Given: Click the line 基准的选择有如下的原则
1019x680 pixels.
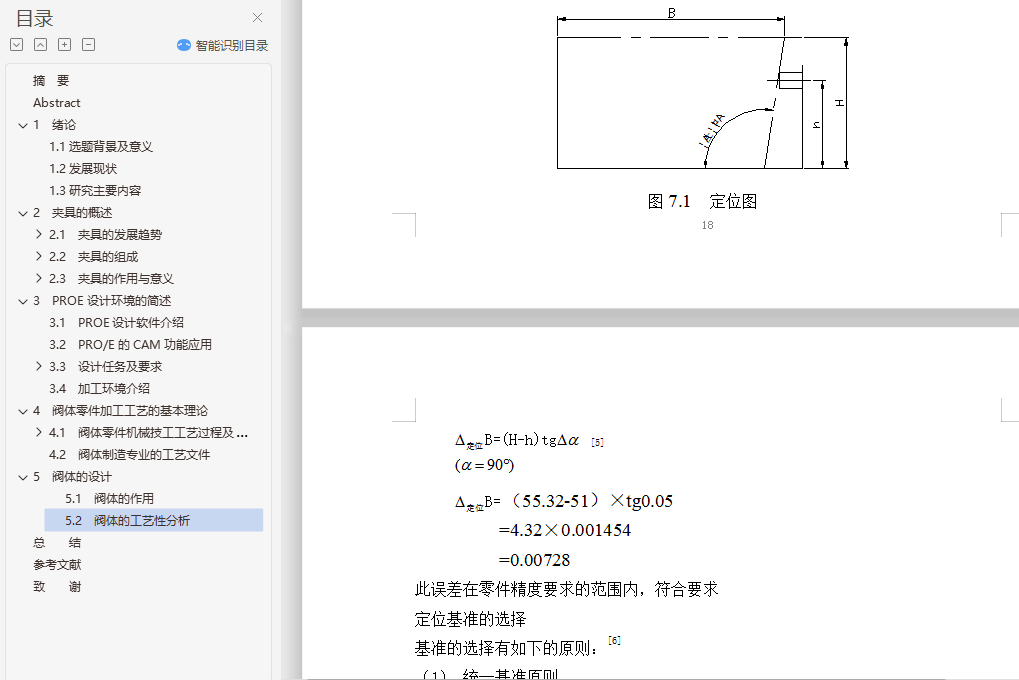Looking at the screenshot, I should pyautogui.click(x=507, y=648).
